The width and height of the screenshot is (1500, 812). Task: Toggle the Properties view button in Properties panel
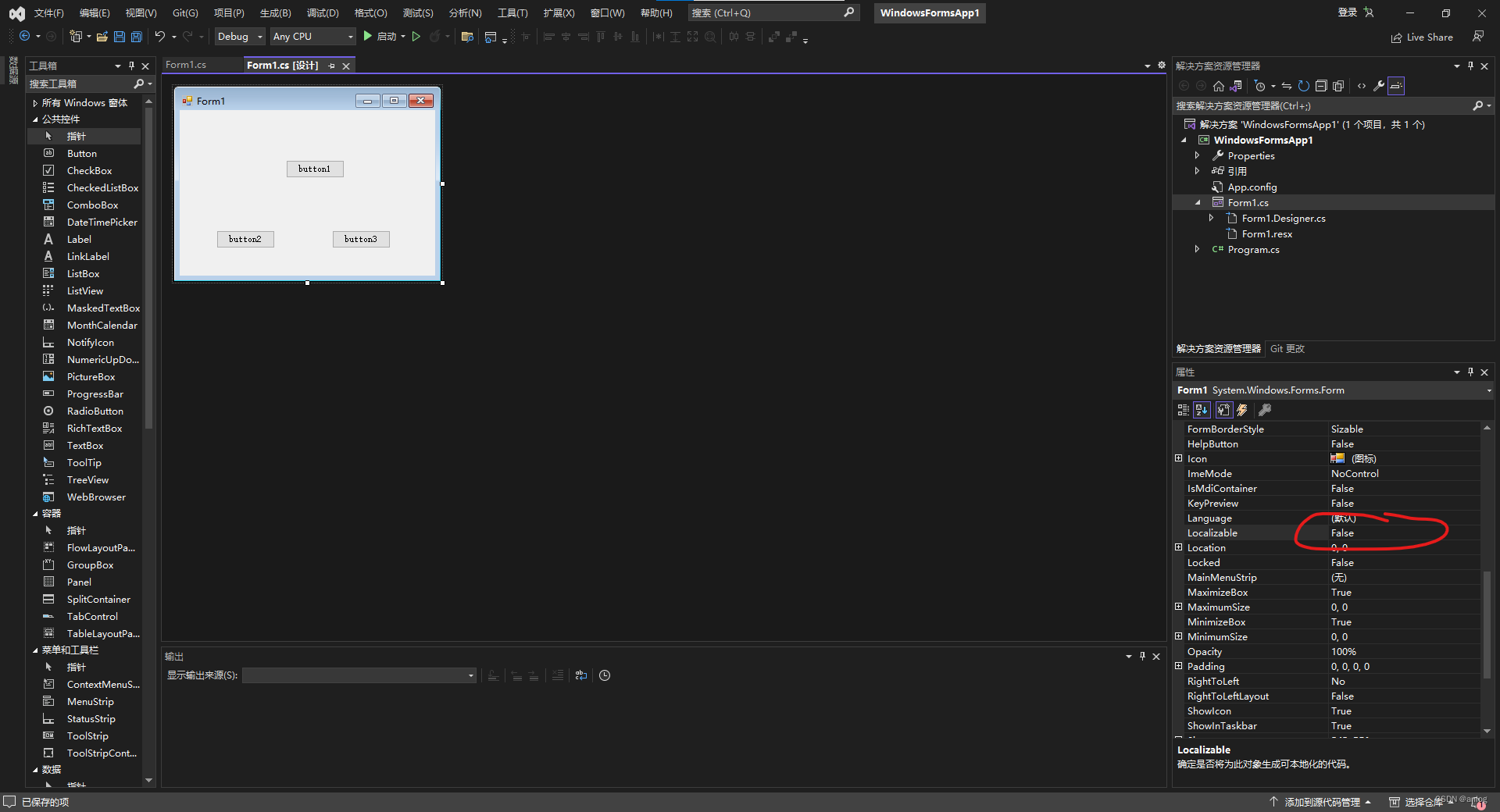1223,410
